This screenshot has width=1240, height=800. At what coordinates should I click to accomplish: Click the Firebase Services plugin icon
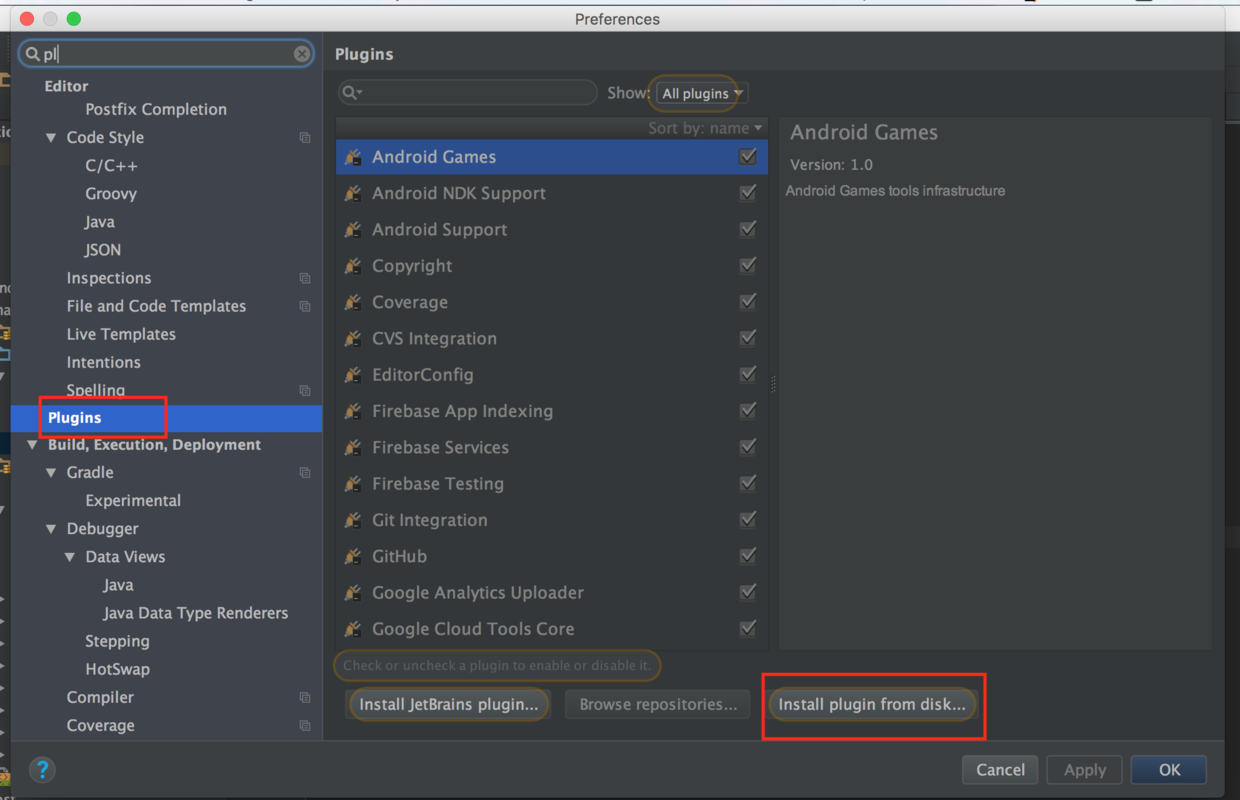[x=353, y=448]
